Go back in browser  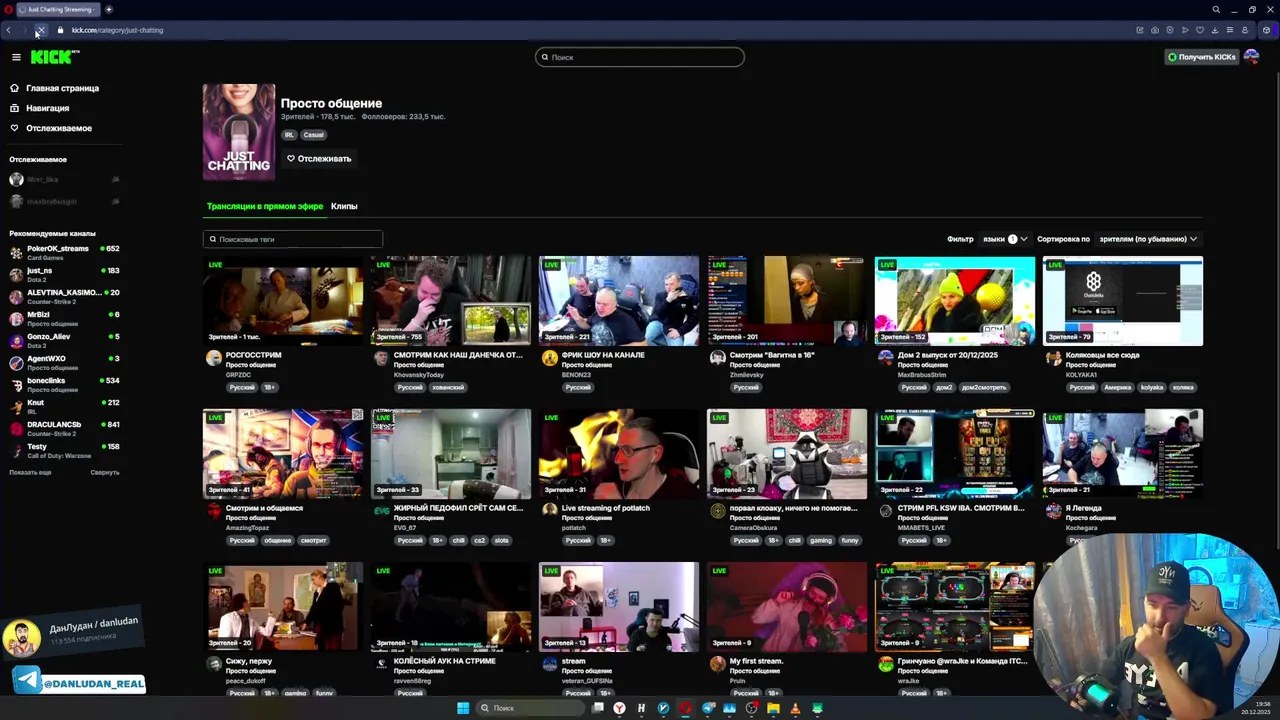click(x=9, y=30)
